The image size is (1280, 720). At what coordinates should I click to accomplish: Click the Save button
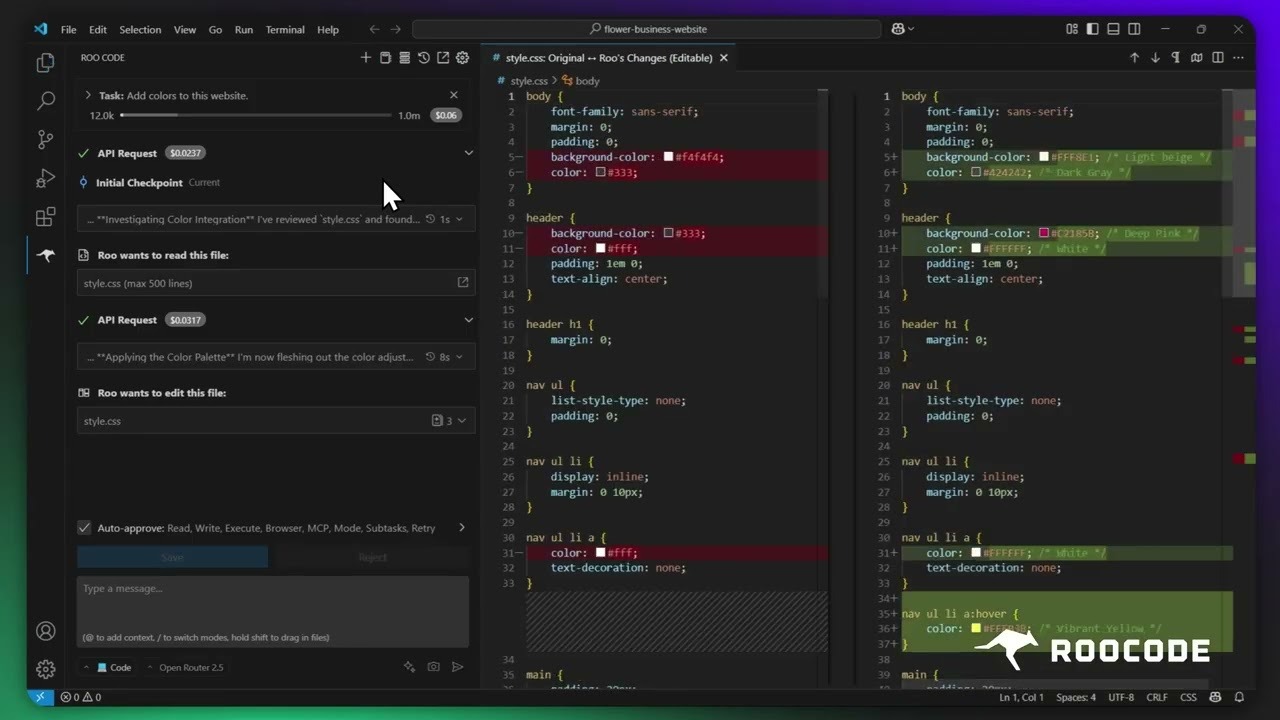172,557
